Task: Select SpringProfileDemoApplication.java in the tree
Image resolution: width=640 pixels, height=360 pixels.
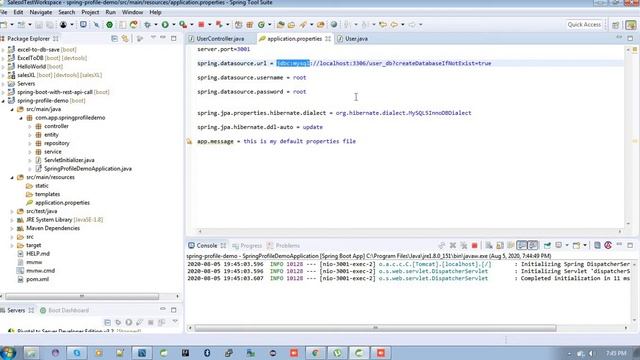Action: (88, 169)
